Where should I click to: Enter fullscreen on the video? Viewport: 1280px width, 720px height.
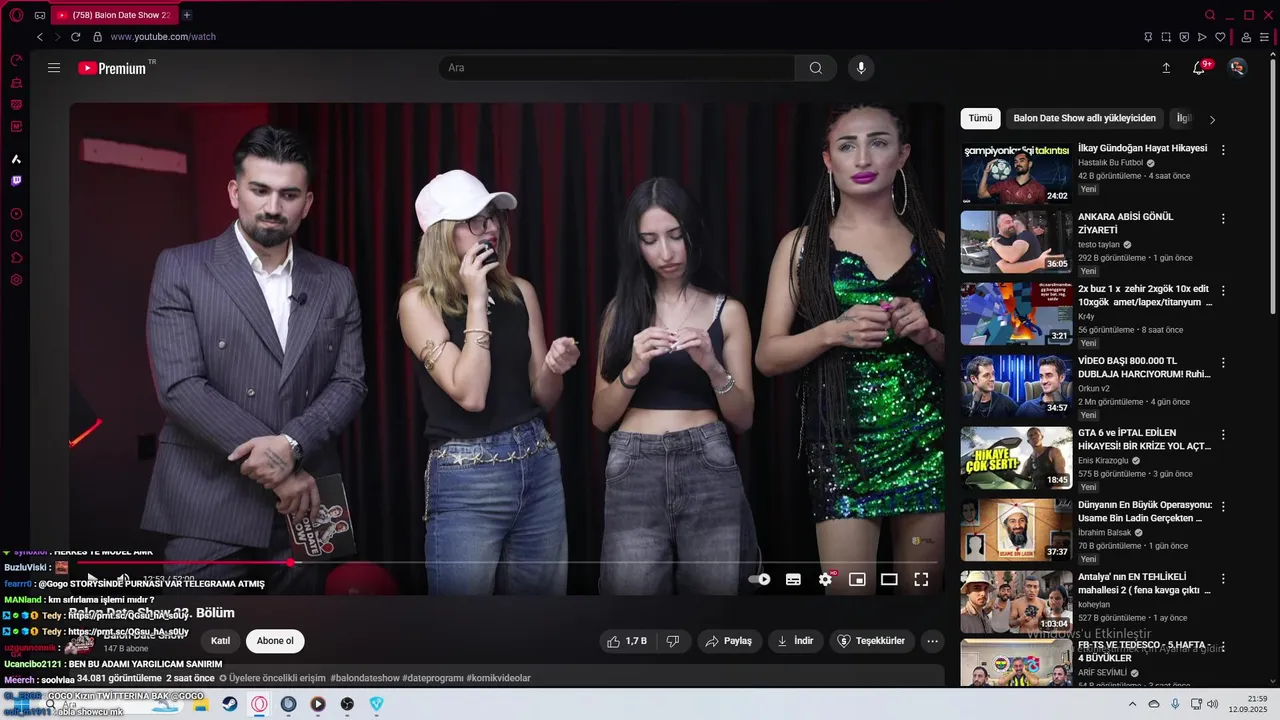(x=921, y=579)
